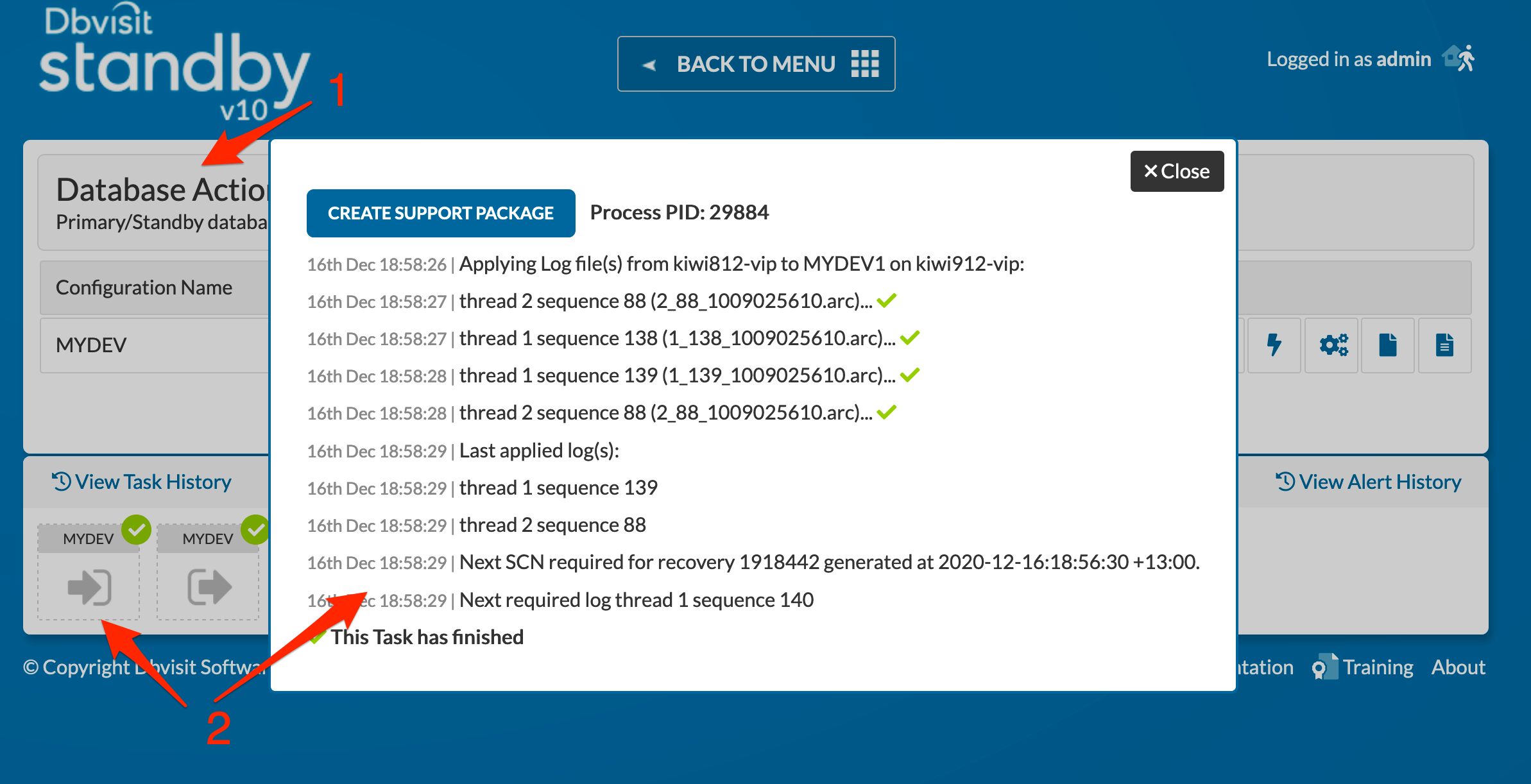Click the grid icon on Back to Menu
The width and height of the screenshot is (1531, 784).
click(x=865, y=64)
